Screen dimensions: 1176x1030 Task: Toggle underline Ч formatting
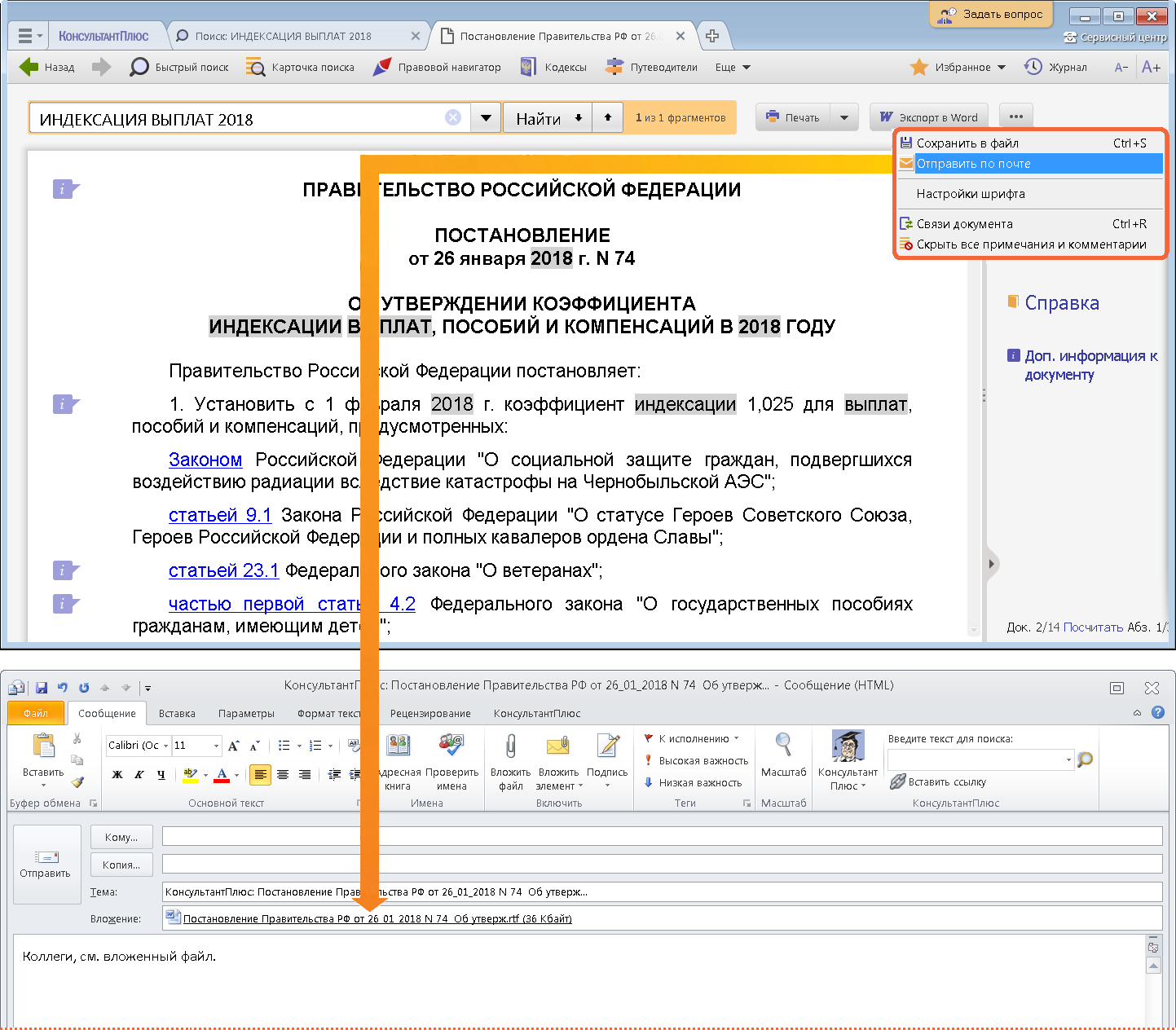point(161,774)
